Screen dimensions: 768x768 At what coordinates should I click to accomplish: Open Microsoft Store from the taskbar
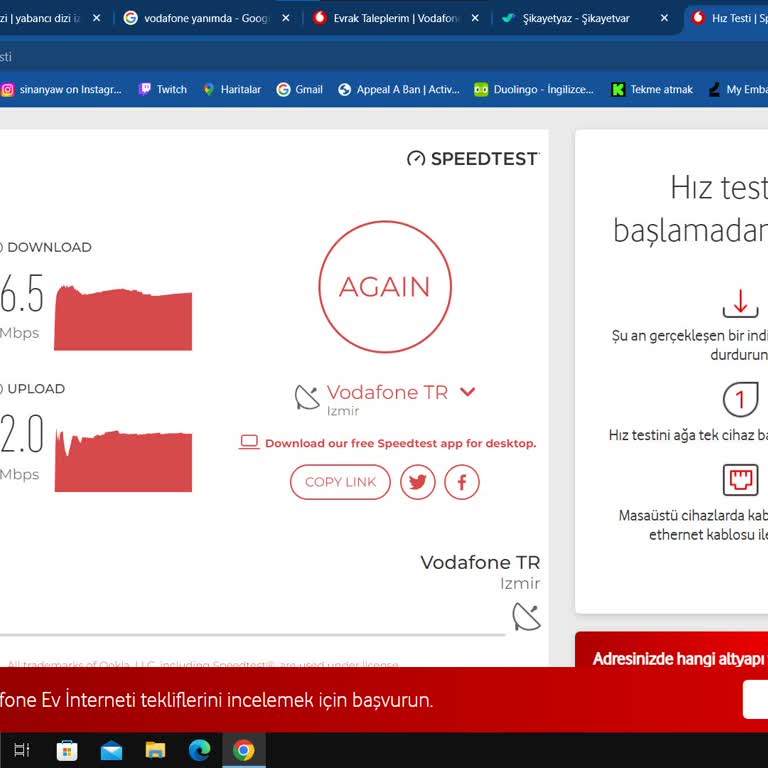pos(67,750)
